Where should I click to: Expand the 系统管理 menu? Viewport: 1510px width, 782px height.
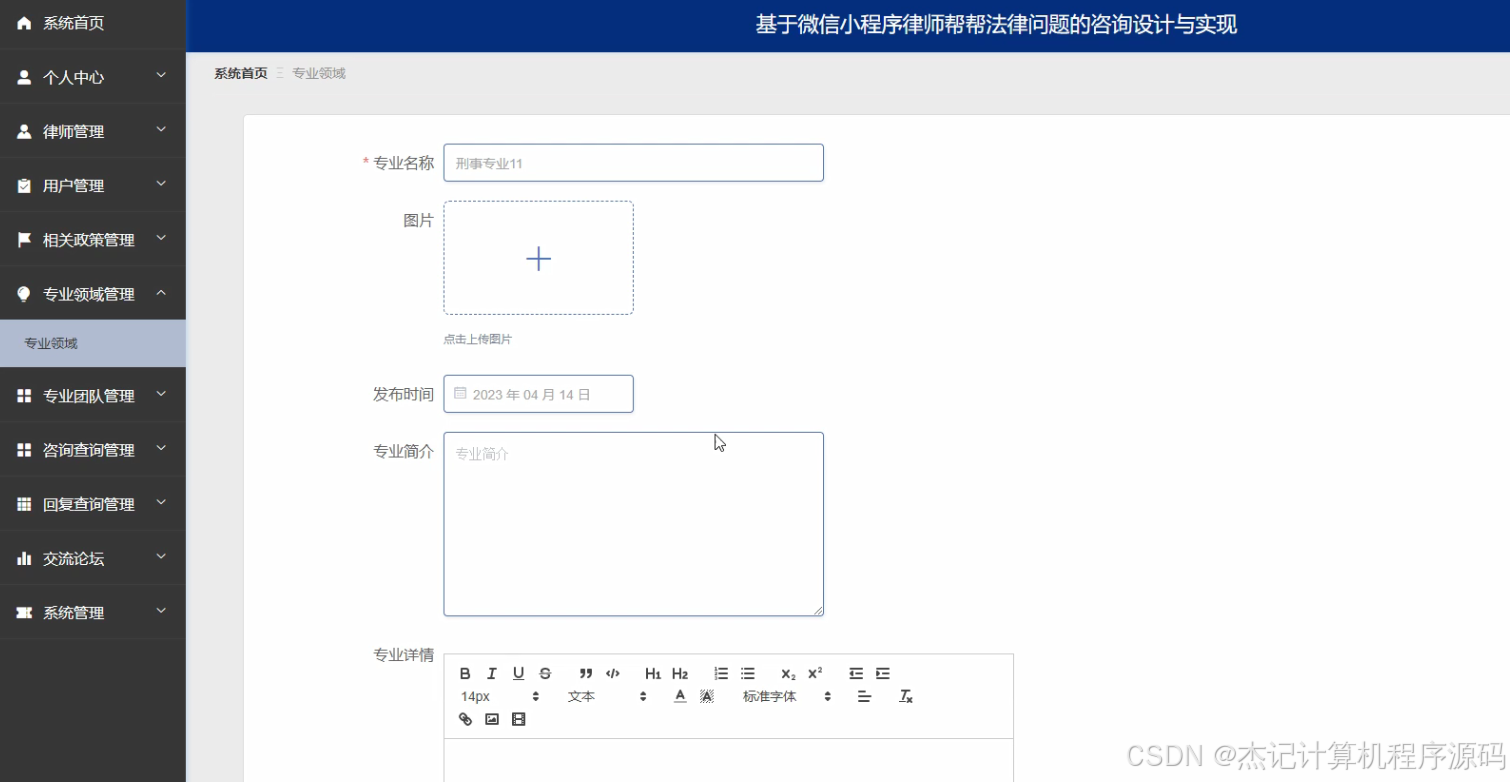click(x=93, y=612)
